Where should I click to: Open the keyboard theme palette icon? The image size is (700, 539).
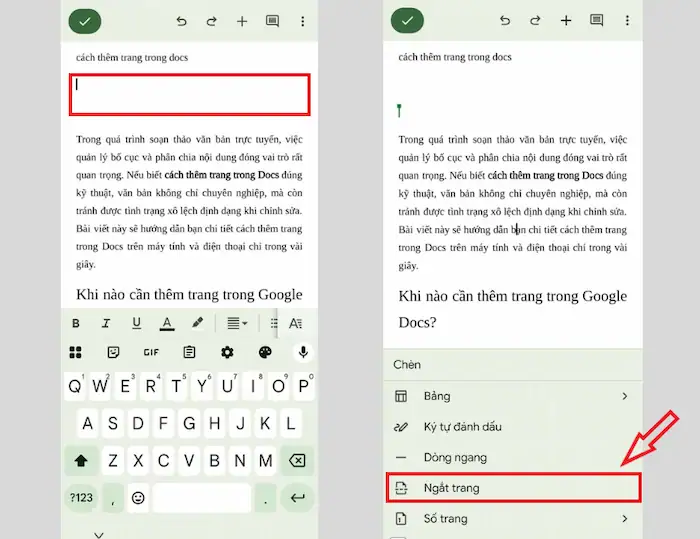click(x=265, y=352)
